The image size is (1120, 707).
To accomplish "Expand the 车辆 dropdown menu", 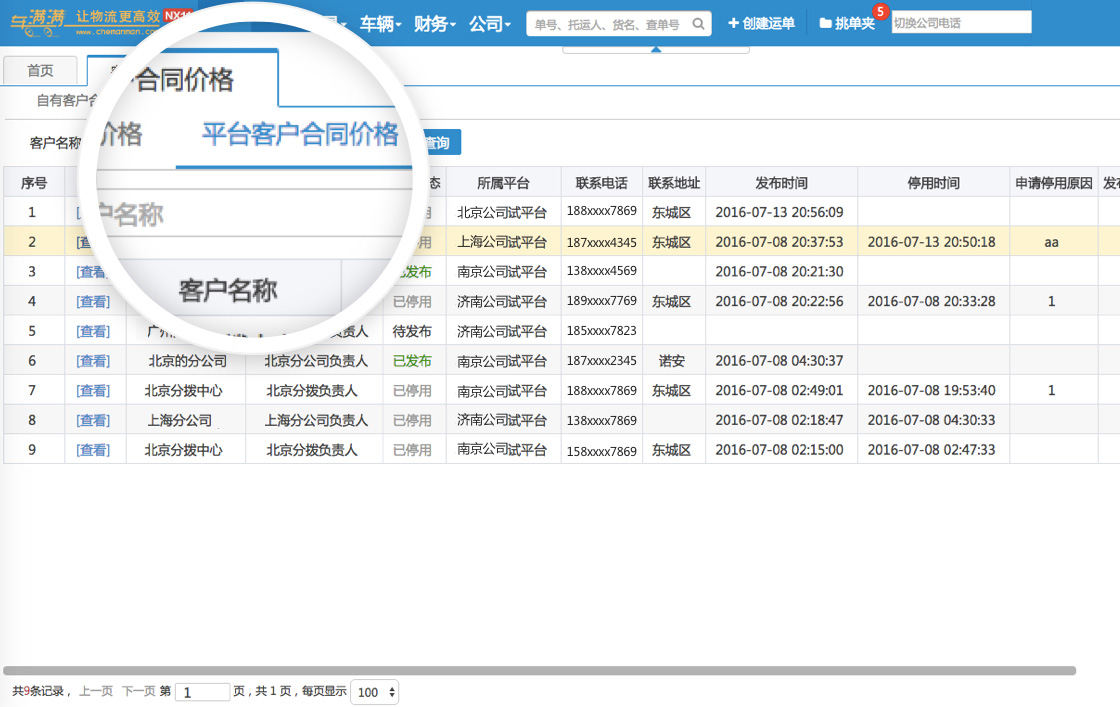I will click(380, 24).
